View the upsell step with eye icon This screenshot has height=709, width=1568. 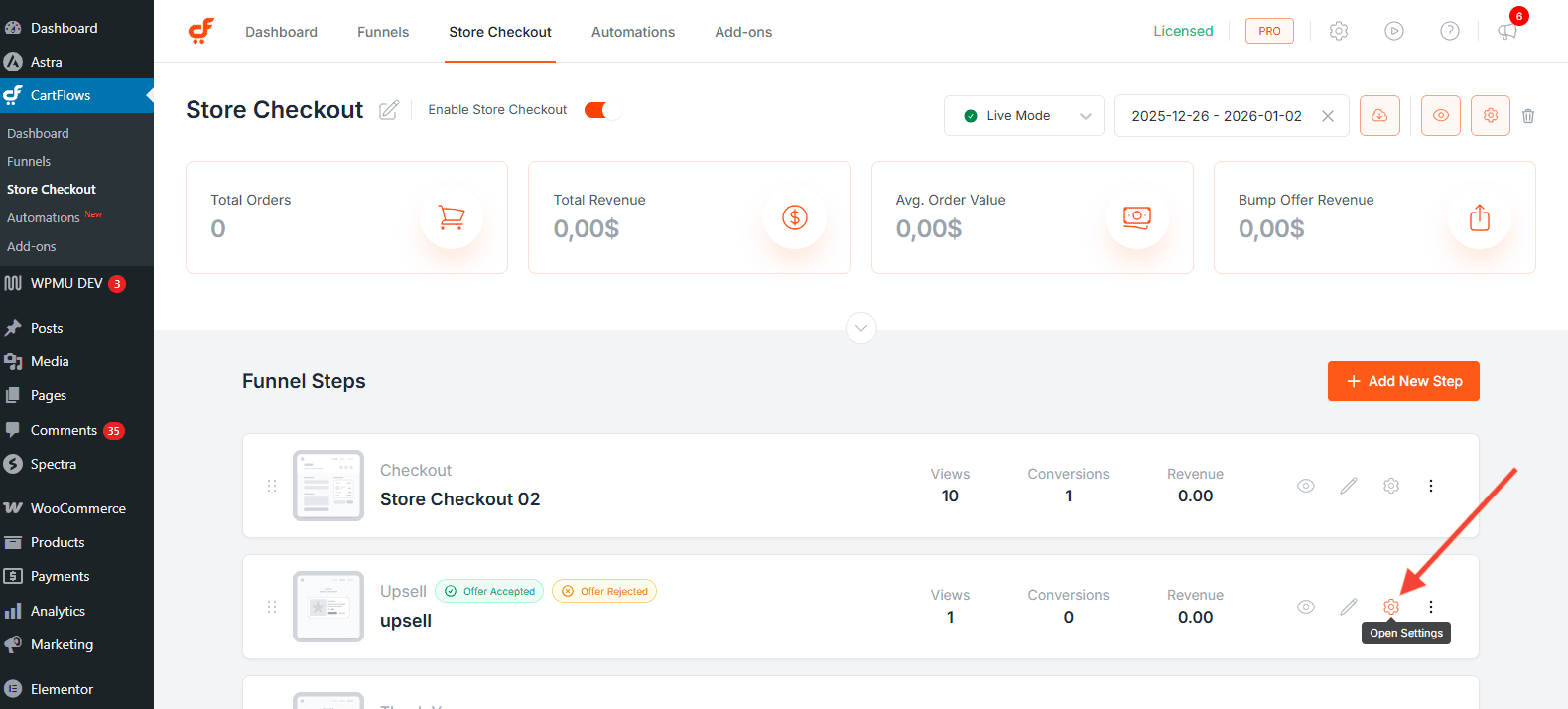tap(1306, 607)
